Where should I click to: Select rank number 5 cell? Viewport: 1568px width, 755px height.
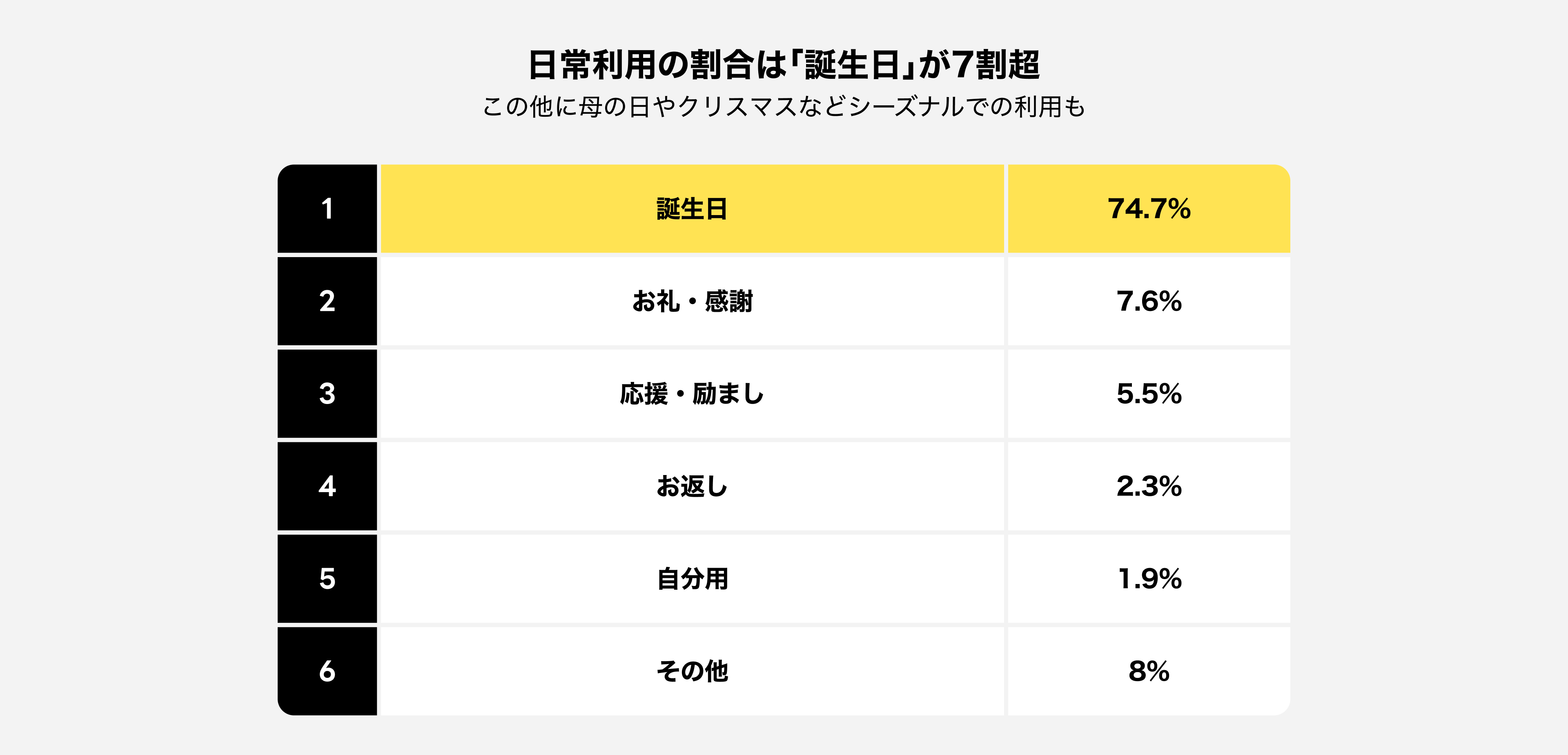(x=327, y=579)
